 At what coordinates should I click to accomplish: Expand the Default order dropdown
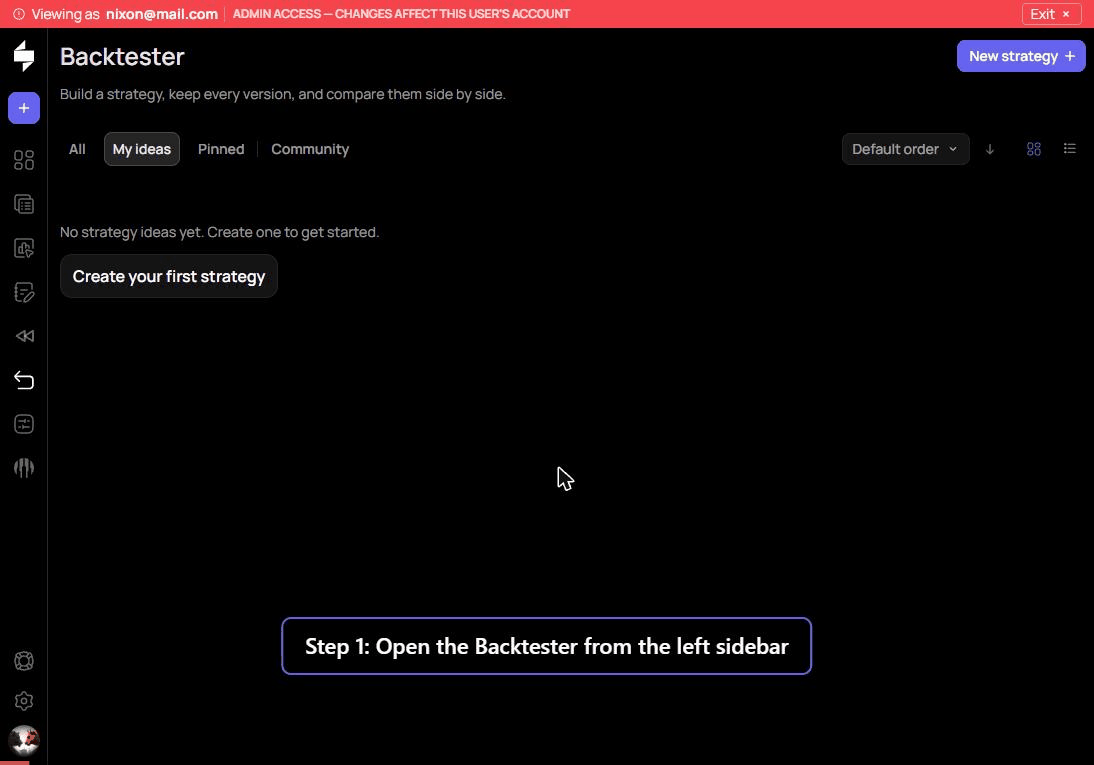click(905, 149)
